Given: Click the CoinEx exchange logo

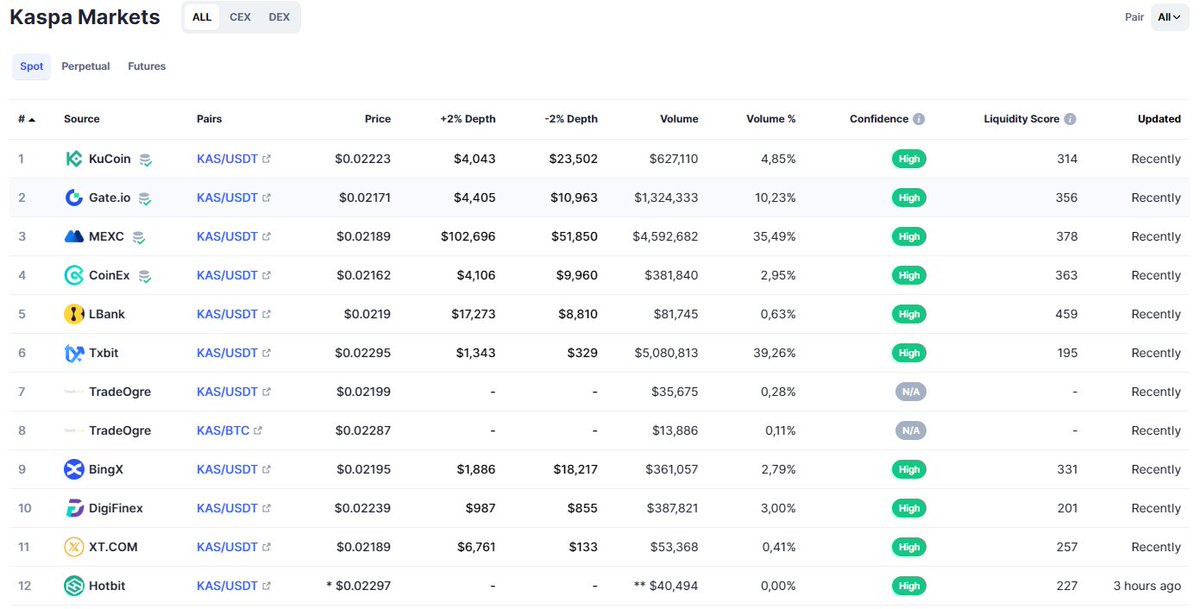Looking at the screenshot, I should pyautogui.click(x=74, y=275).
